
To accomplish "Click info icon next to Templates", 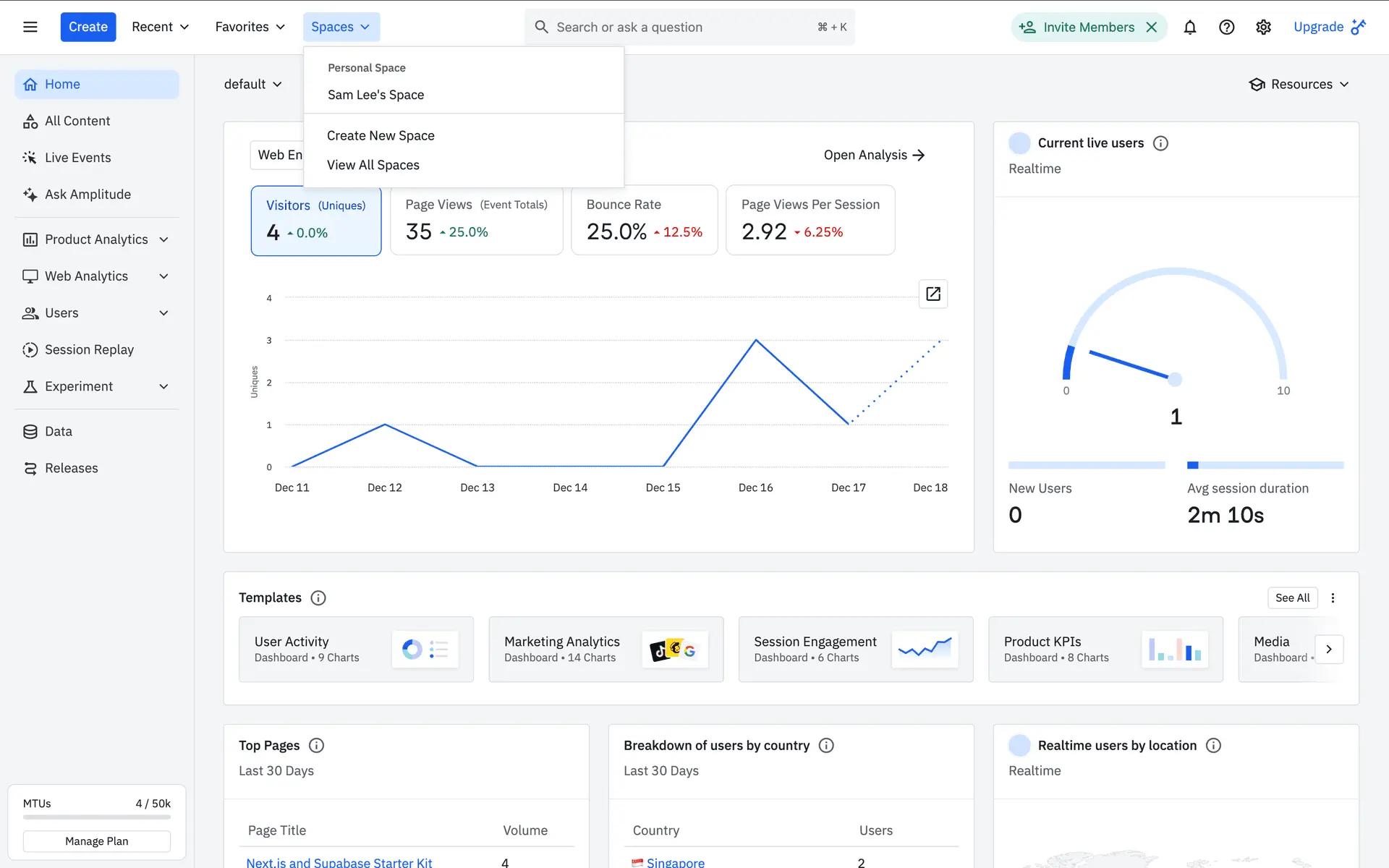I will pos(318,597).
